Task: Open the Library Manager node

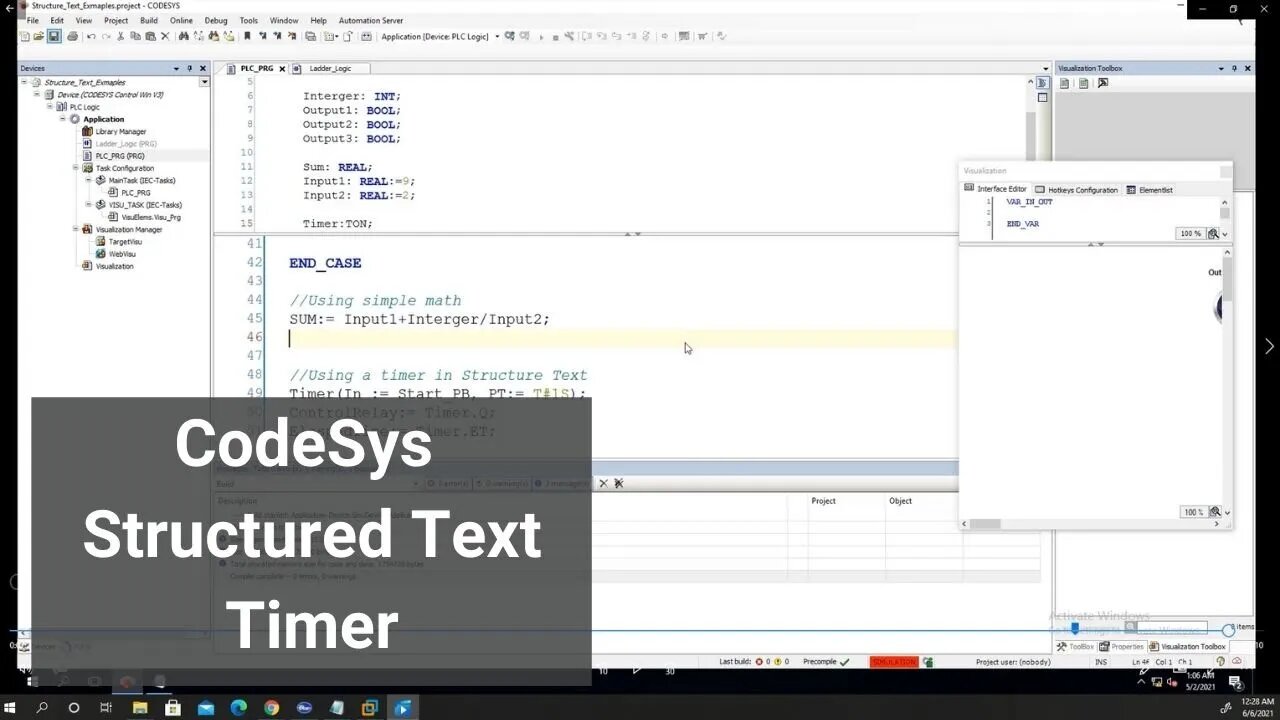Action: (x=120, y=131)
